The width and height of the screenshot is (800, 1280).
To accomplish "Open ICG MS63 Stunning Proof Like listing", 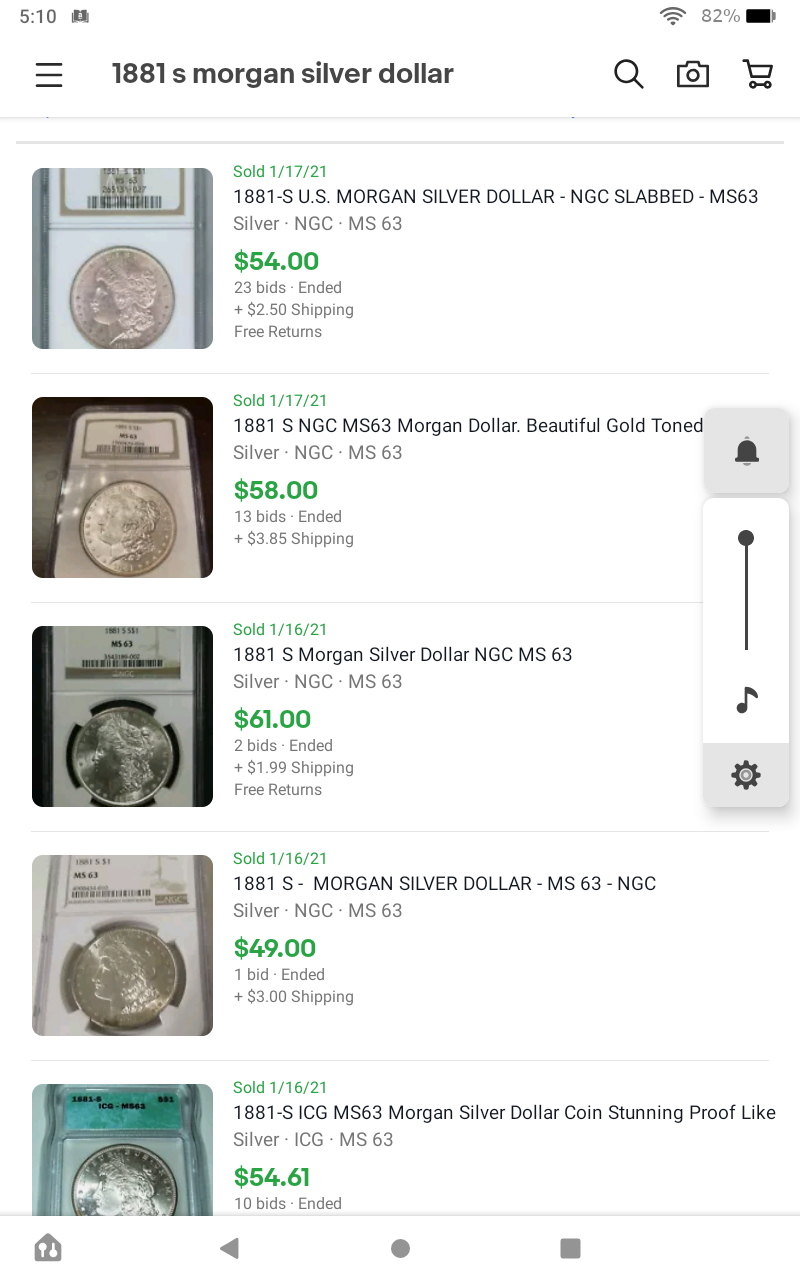I will [504, 1113].
